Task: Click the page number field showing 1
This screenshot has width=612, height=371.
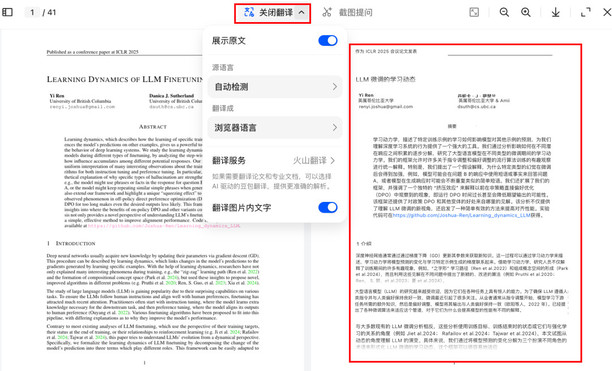Action: [x=32, y=12]
